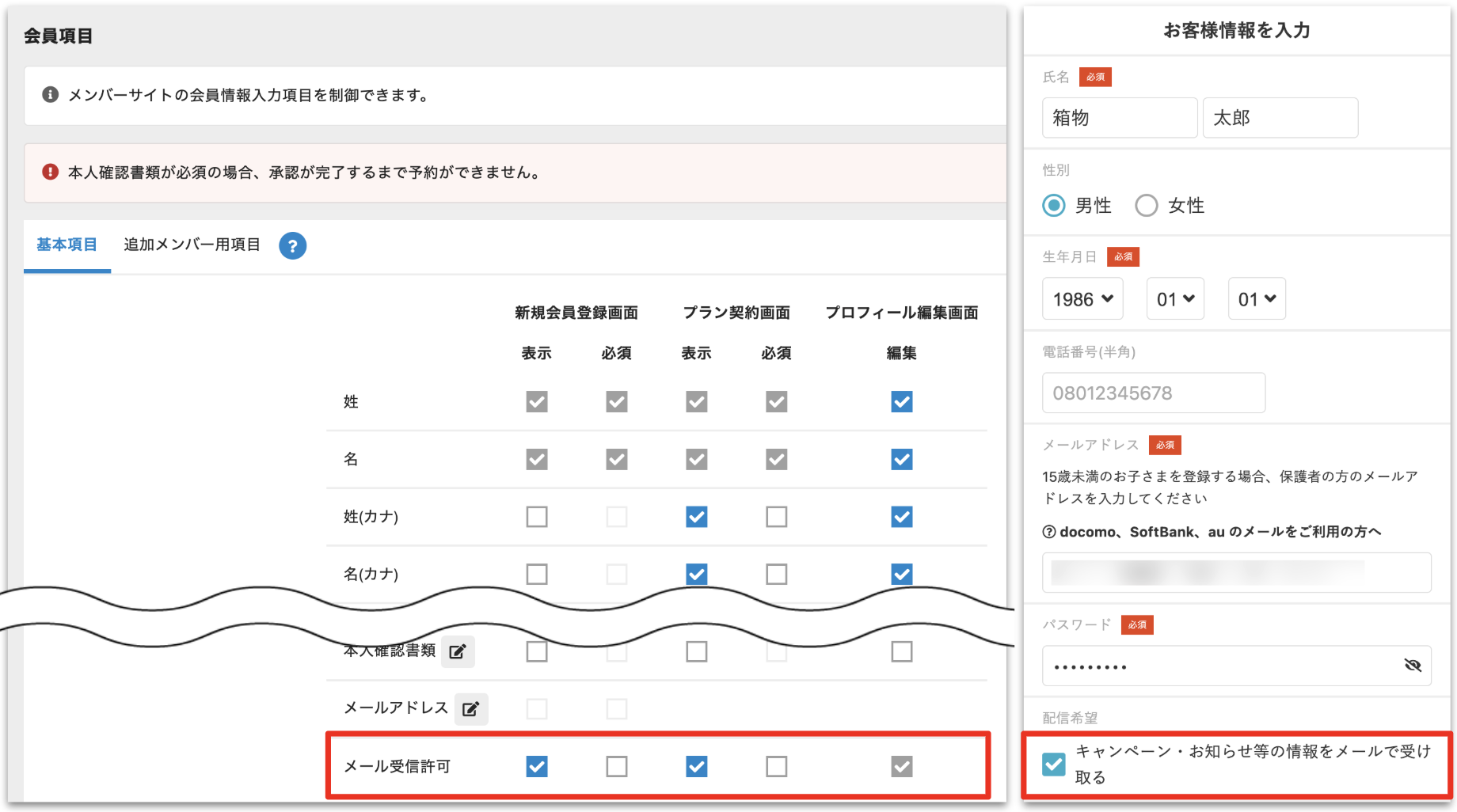Click プロフィール編集画面 column header
1457x812 pixels.
coord(901,313)
